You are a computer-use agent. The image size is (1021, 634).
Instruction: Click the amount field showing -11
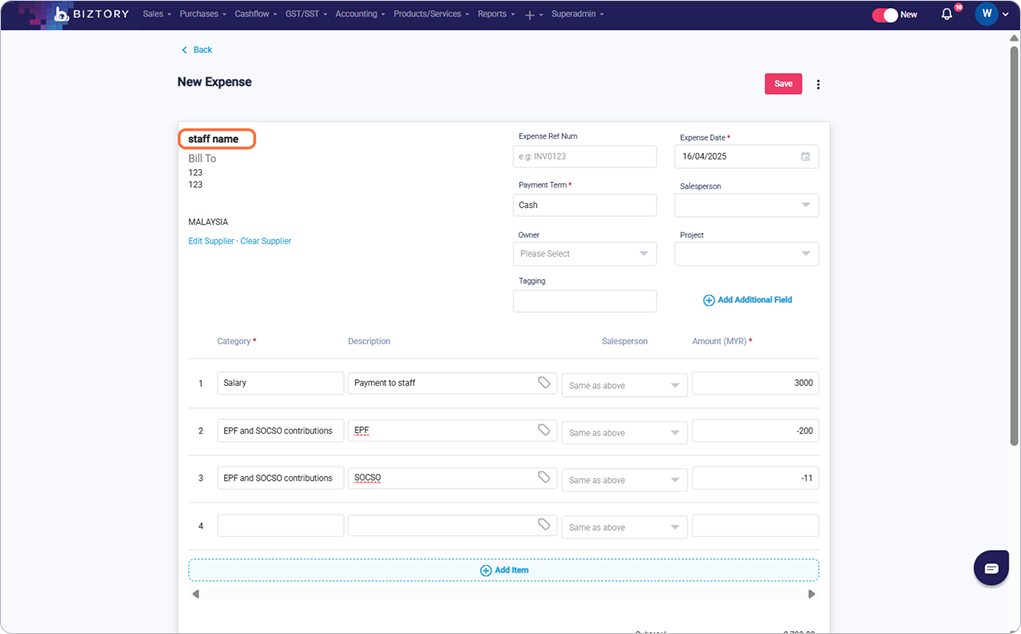tap(755, 478)
